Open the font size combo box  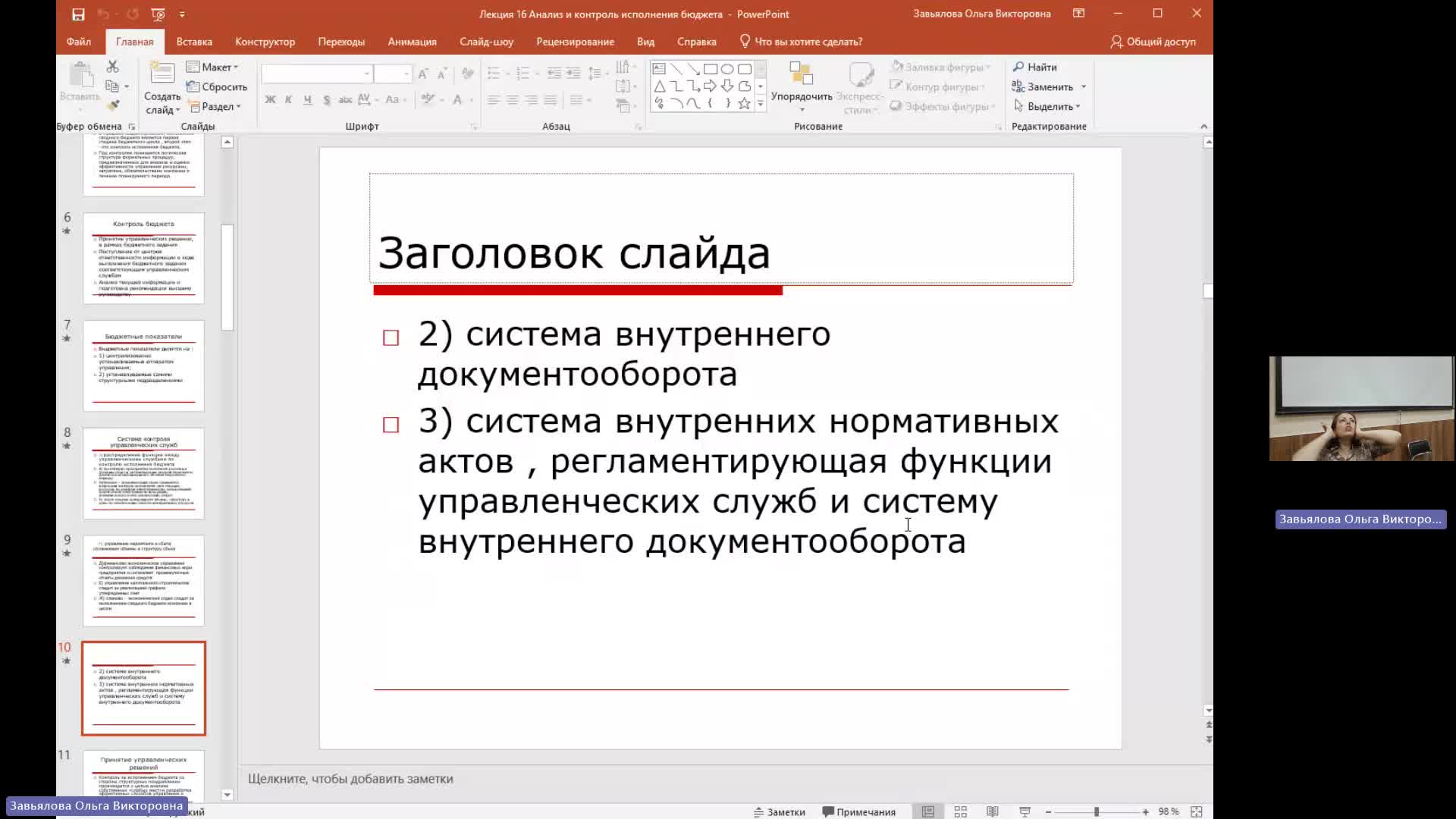393,74
